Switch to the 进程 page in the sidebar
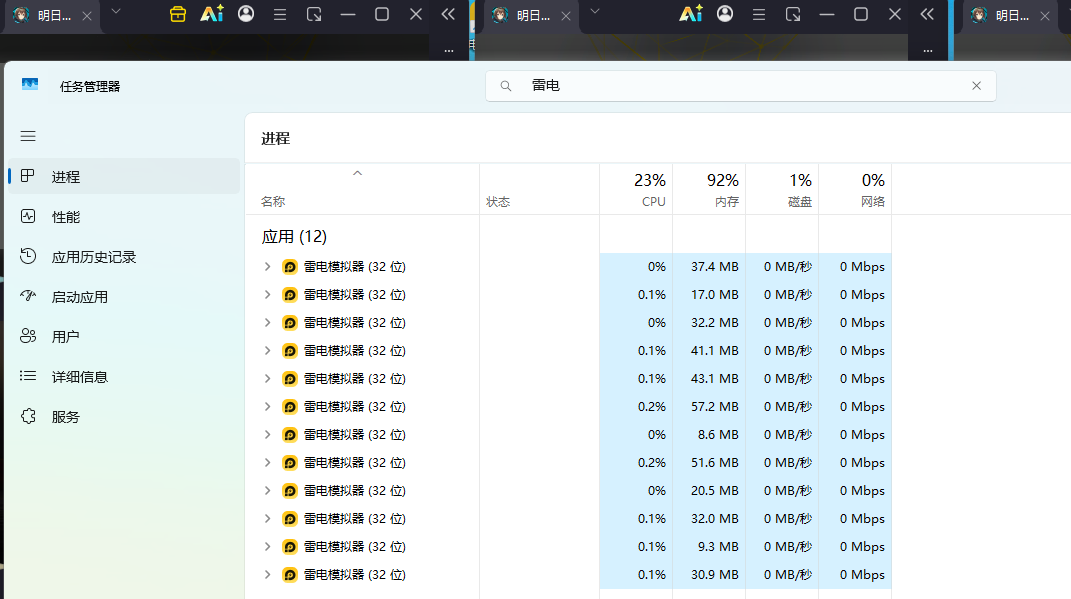The width and height of the screenshot is (1071, 599). click(x=124, y=176)
